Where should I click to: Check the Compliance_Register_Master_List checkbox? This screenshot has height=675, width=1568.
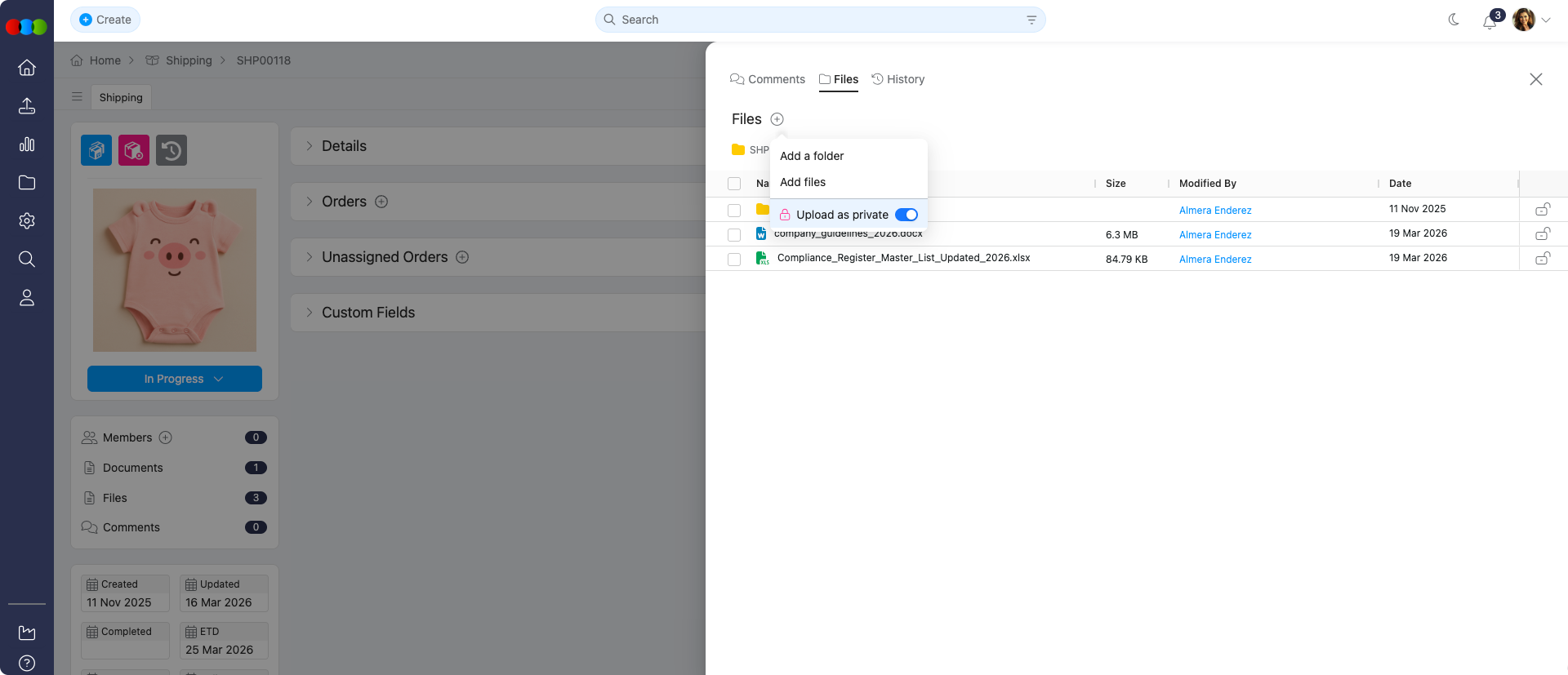pyautogui.click(x=734, y=260)
